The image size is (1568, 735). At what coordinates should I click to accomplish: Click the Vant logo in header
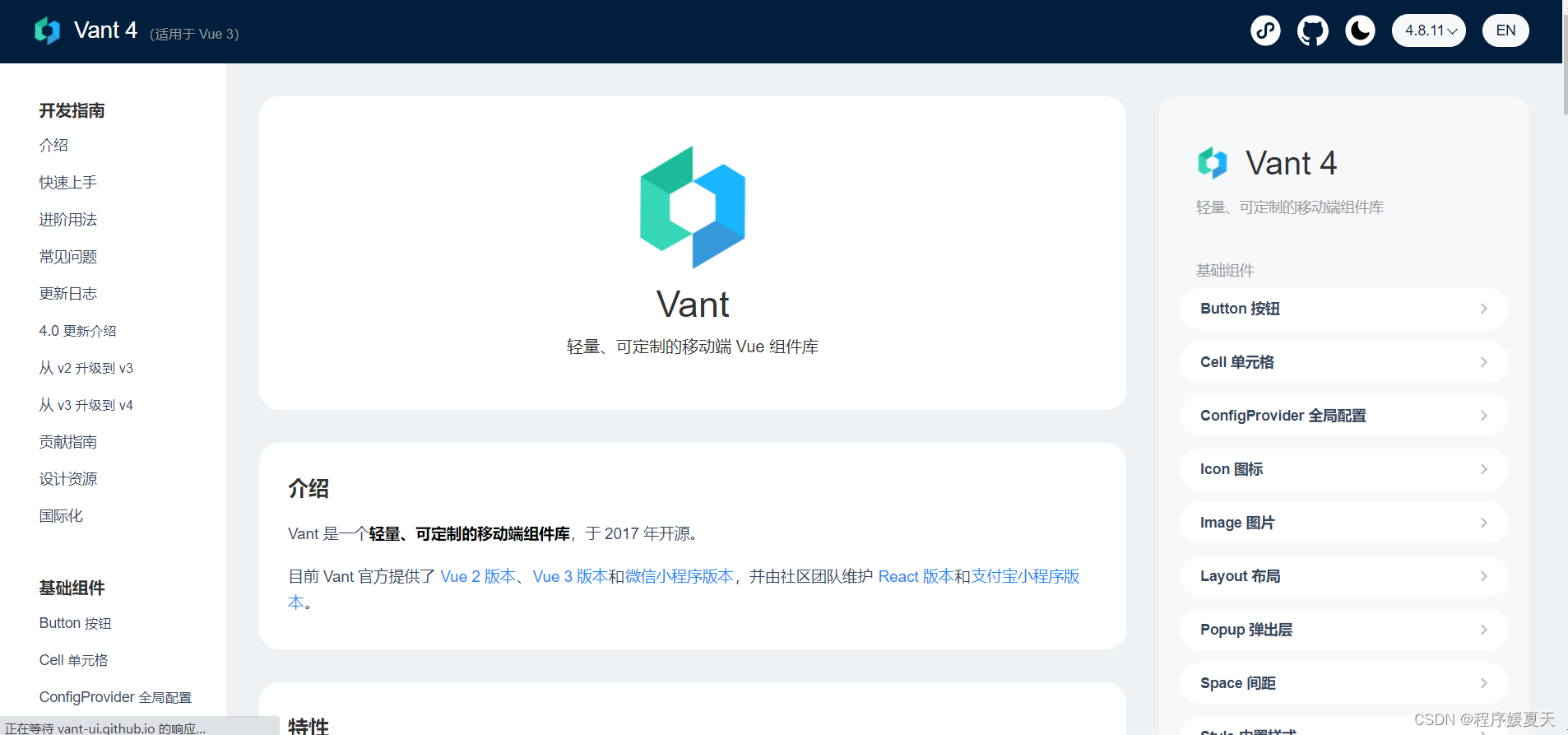[47, 31]
